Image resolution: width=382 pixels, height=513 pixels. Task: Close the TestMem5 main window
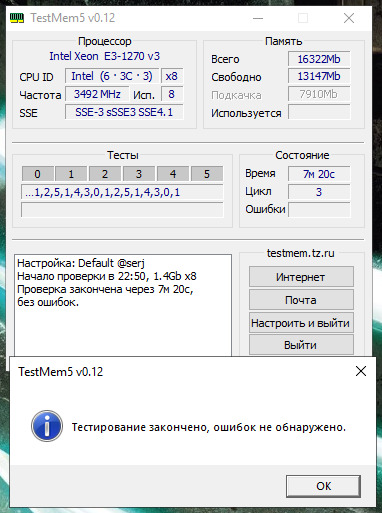tap(349, 18)
